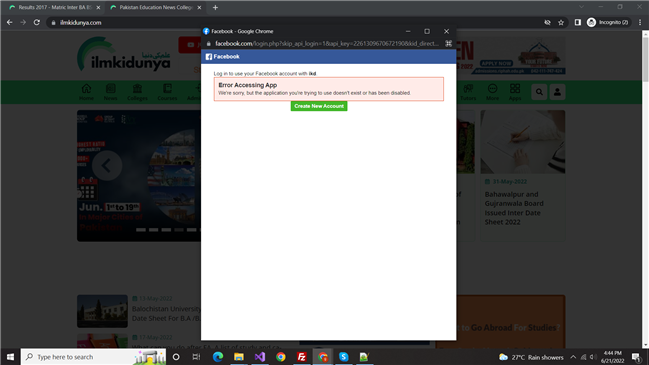Viewport: 649px width, 365px height.
Task: Open Tutors in site navigation
Action: click(x=468, y=92)
